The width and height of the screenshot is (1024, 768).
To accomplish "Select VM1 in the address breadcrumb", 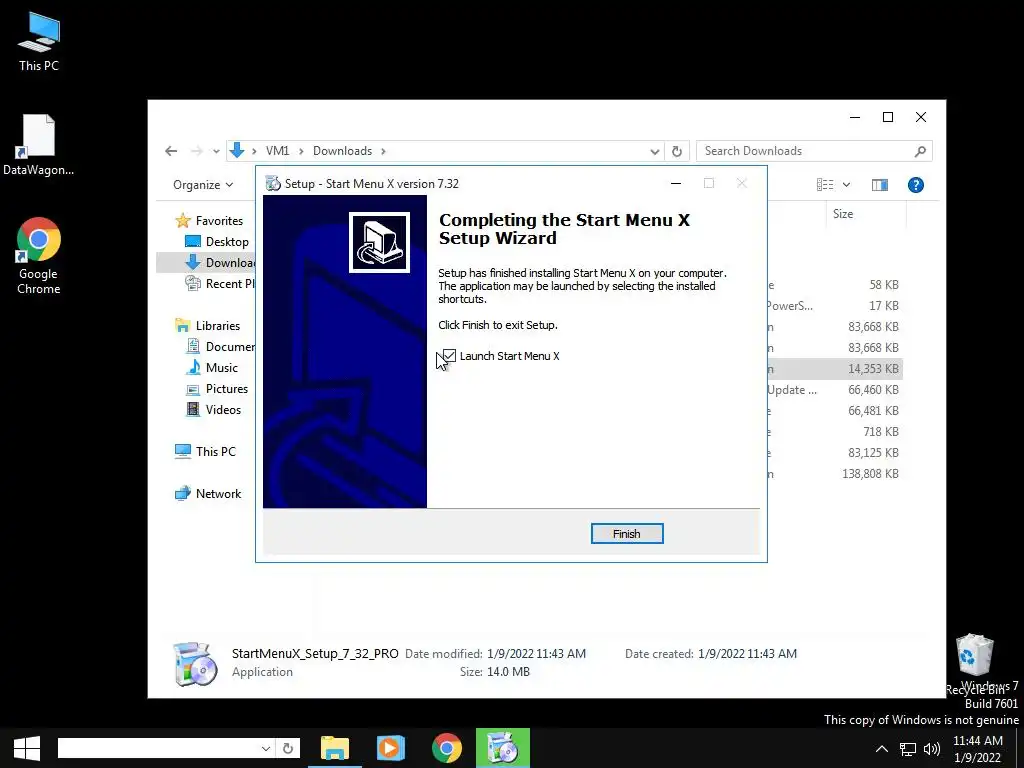I will pyautogui.click(x=278, y=151).
